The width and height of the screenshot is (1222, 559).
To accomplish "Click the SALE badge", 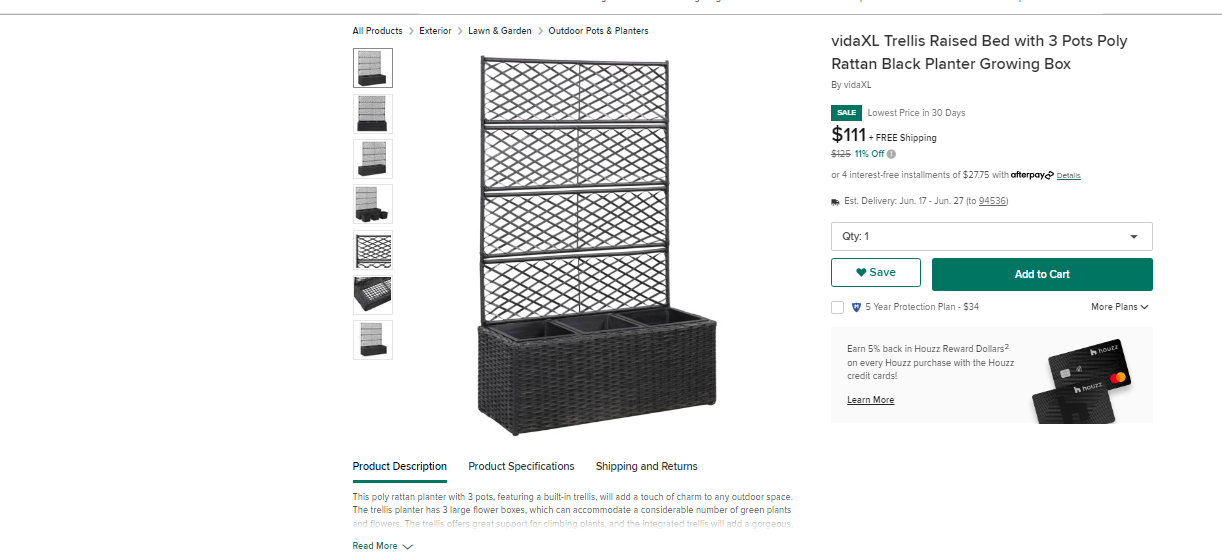I will coord(846,113).
